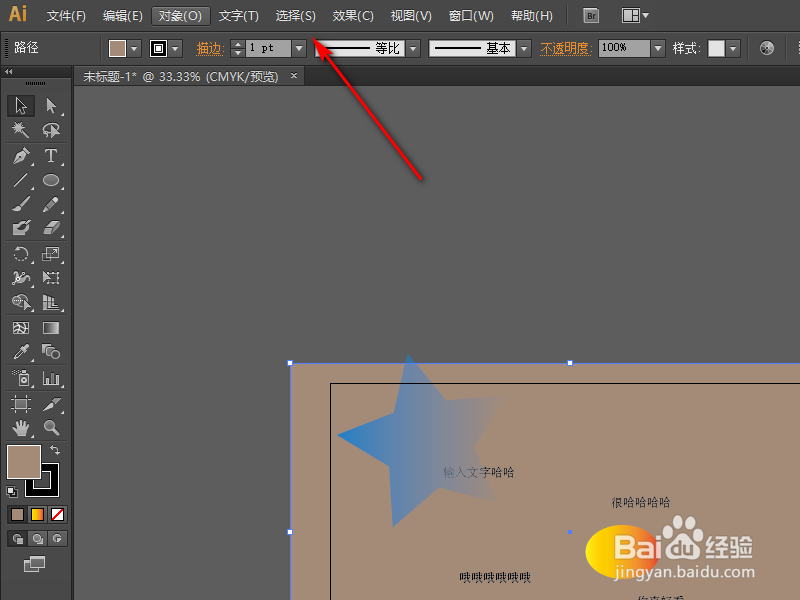The image size is (800, 600).
Task: Open the 文件(F) menu
Action: (66, 16)
